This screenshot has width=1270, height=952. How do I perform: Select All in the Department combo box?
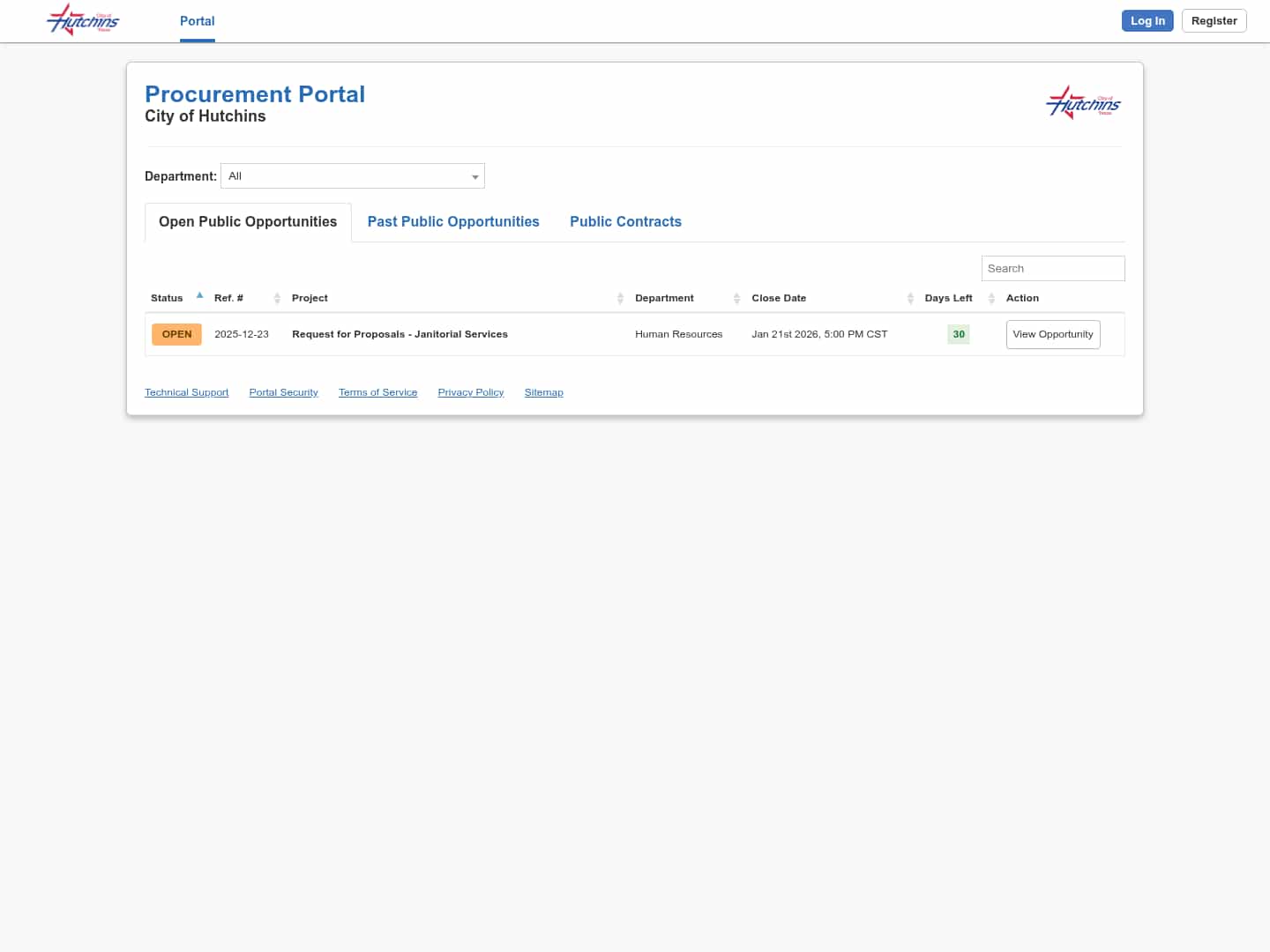[353, 175]
